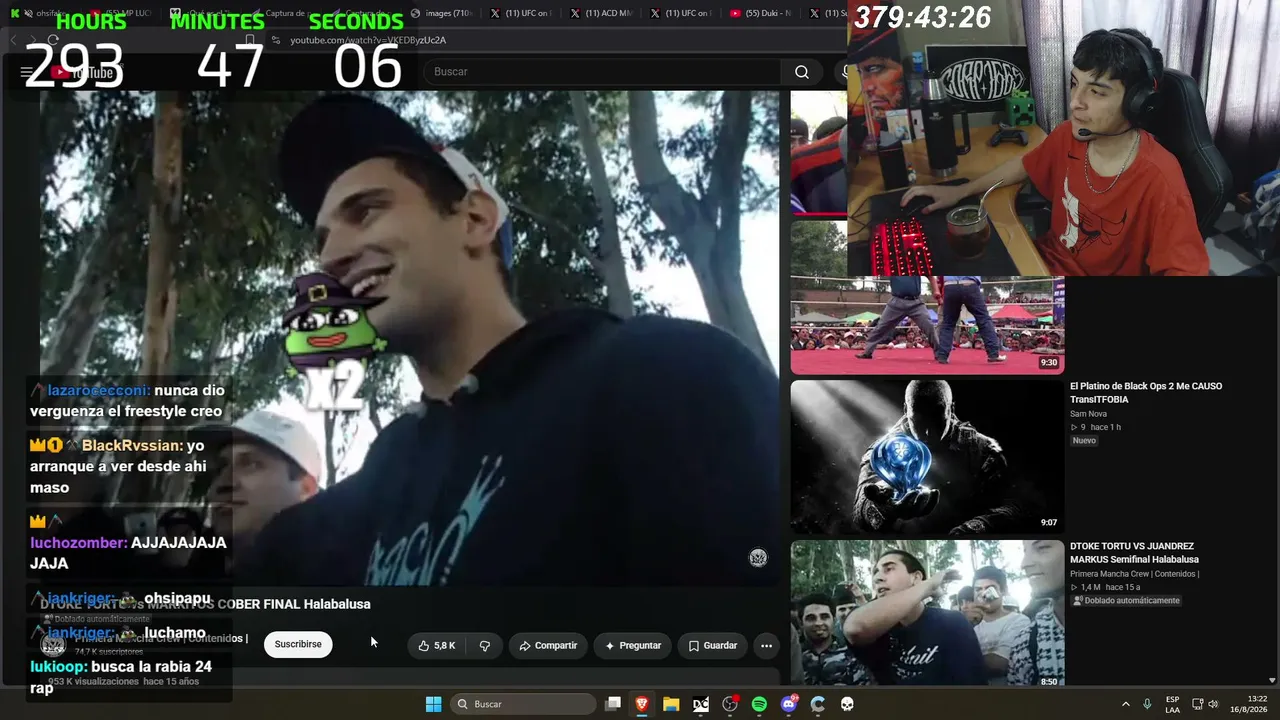Click the channel watermark icon on video

758,558
